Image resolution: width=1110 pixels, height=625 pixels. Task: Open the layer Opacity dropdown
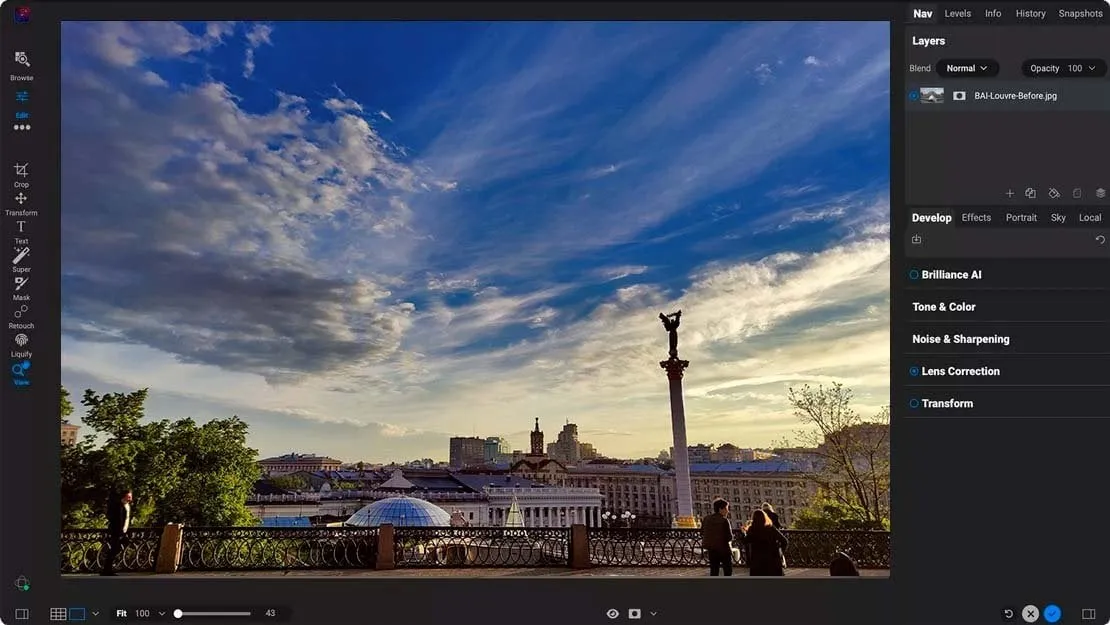point(1064,68)
